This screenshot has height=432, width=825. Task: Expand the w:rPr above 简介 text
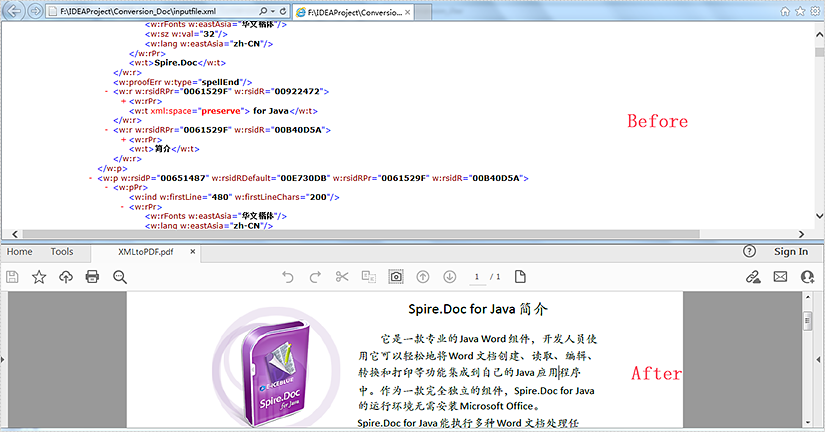coord(123,139)
